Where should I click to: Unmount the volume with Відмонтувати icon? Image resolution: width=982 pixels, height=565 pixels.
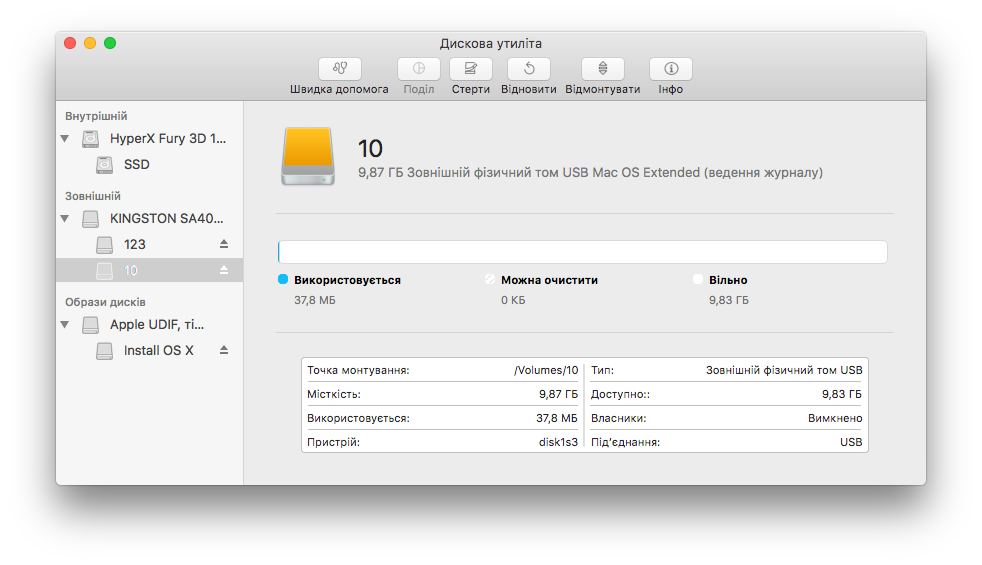(x=602, y=69)
